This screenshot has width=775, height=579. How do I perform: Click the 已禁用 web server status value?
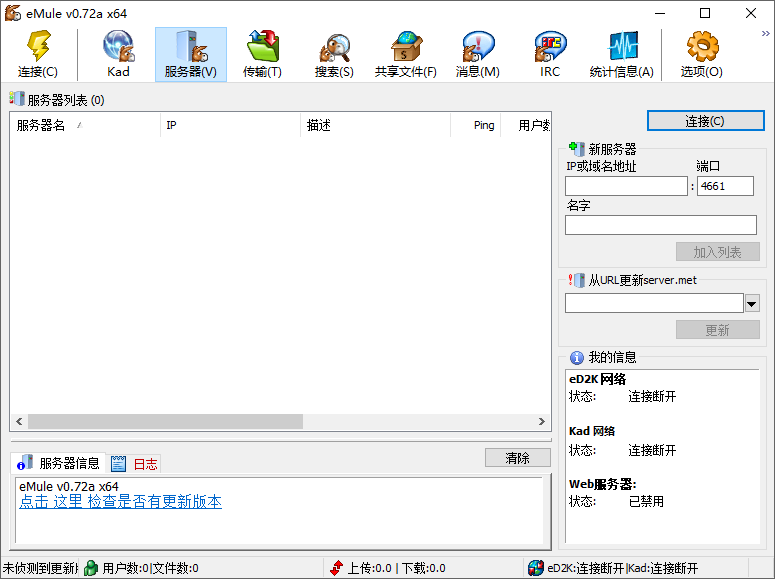(646, 501)
